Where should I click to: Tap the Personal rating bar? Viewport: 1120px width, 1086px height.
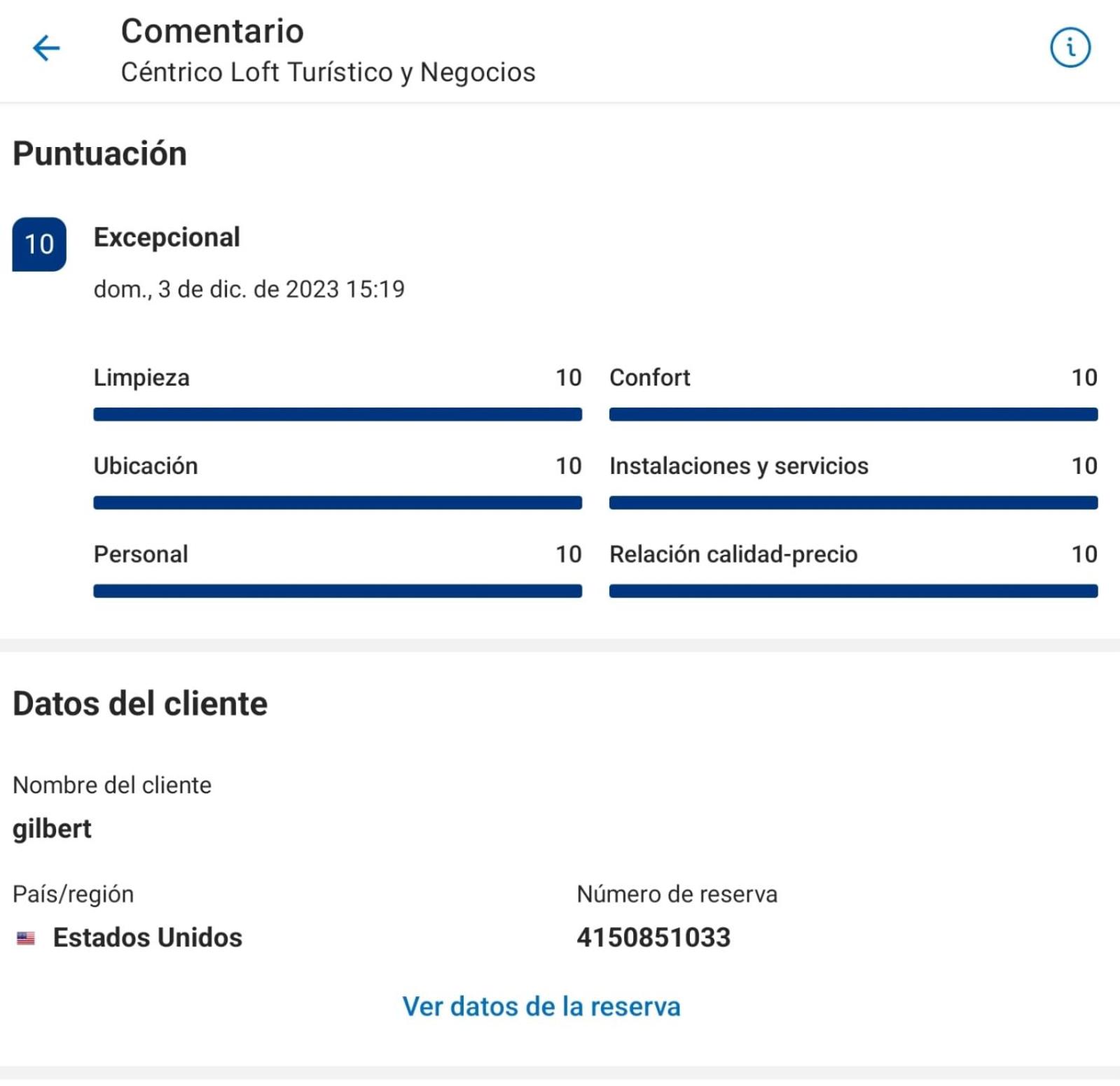pos(338,591)
